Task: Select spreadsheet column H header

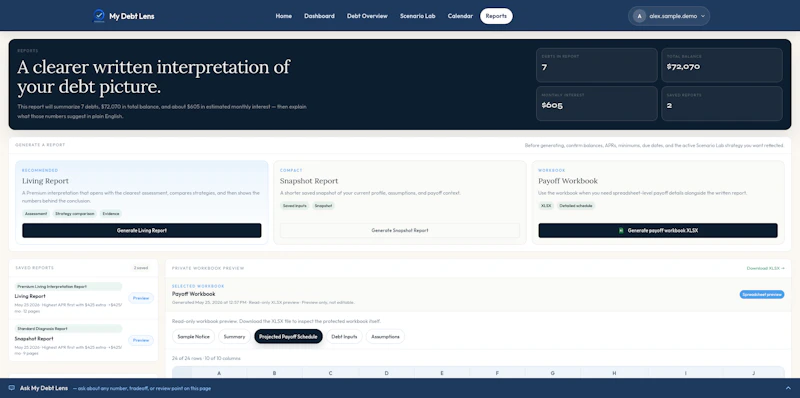Action: pos(614,374)
